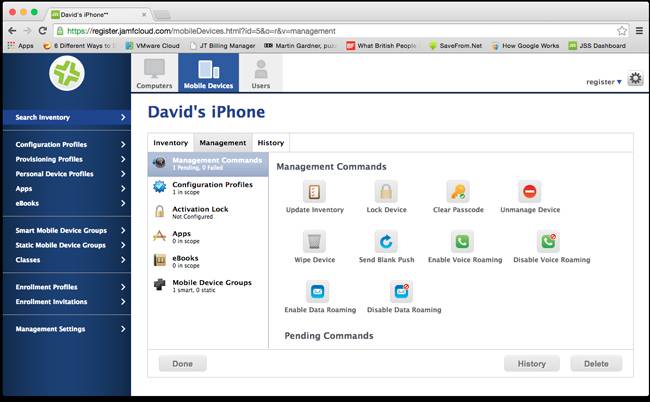Switch to the Management tab
The image size is (650, 402).
tap(223, 143)
